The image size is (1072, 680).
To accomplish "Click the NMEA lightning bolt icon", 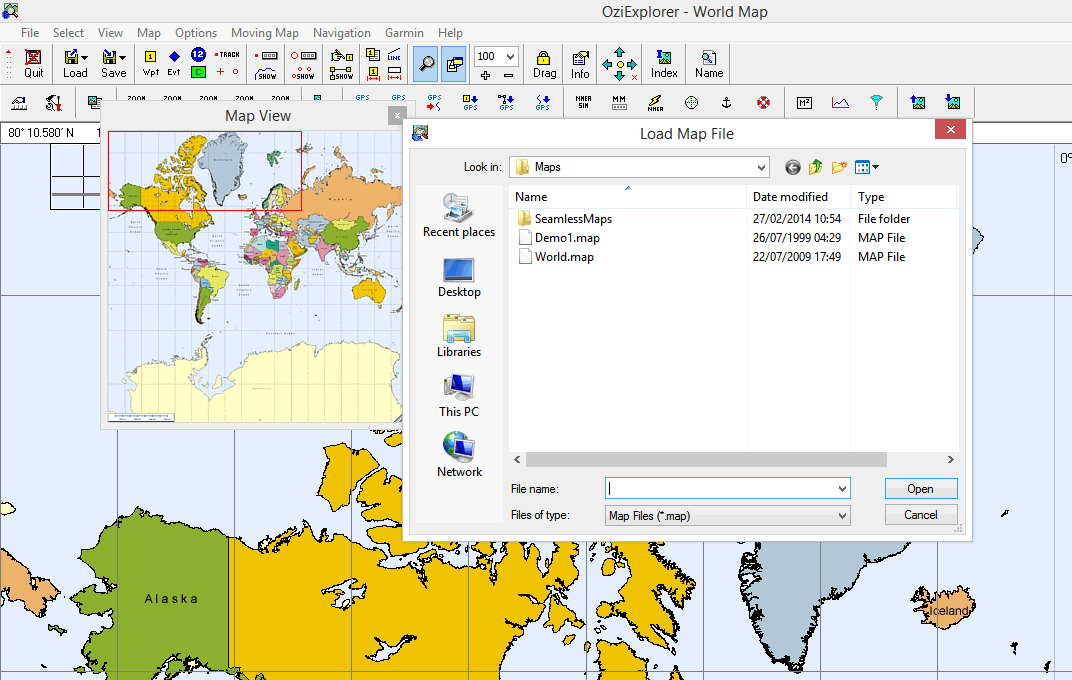I will pyautogui.click(x=655, y=103).
